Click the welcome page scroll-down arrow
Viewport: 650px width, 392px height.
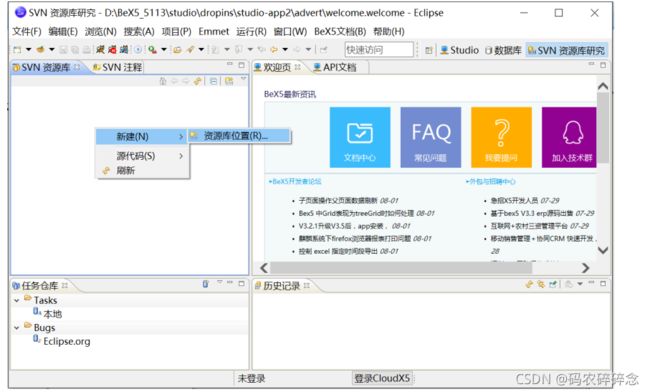603,250
